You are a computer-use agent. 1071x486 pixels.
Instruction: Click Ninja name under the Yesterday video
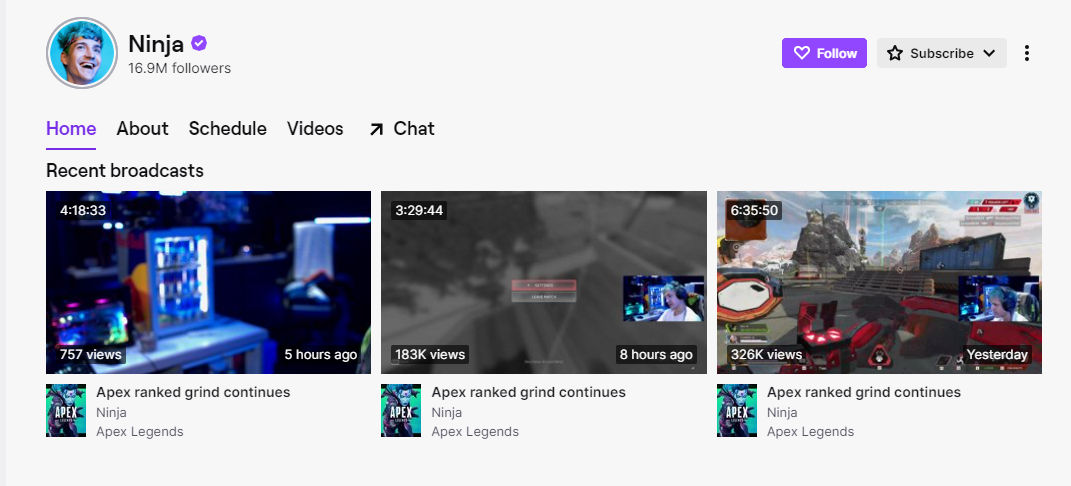(x=782, y=412)
